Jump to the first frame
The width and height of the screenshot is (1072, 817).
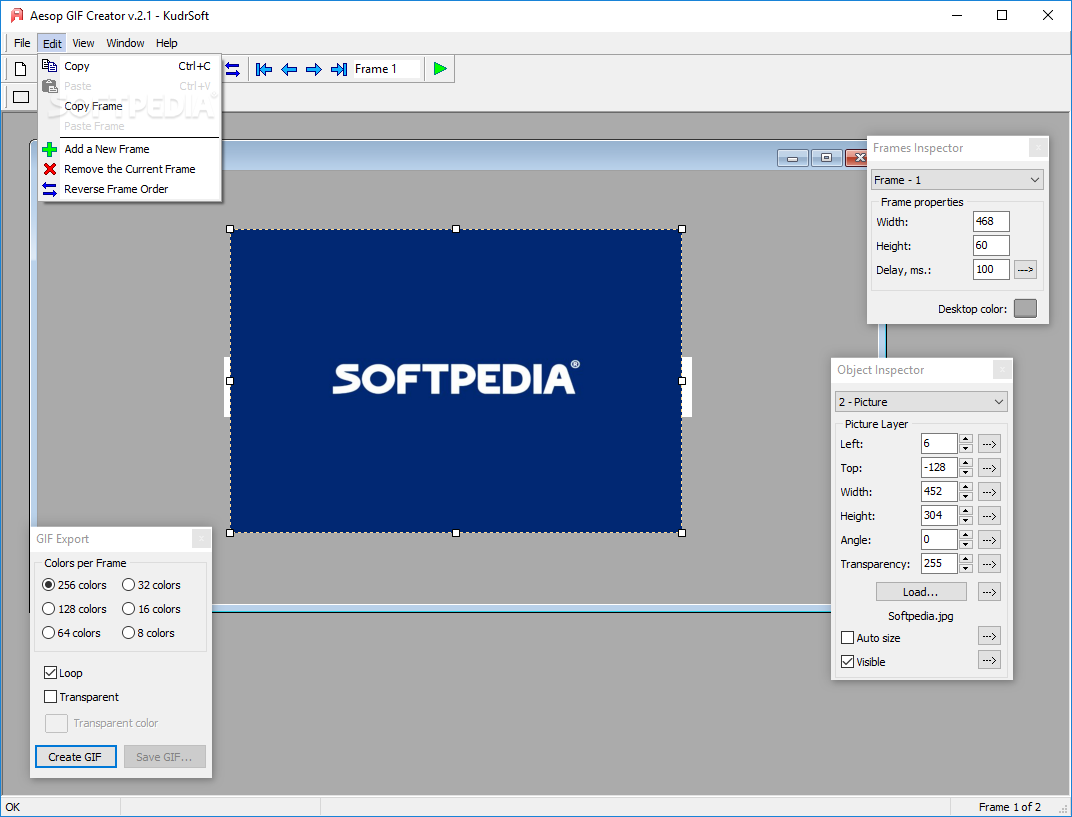click(x=264, y=69)
